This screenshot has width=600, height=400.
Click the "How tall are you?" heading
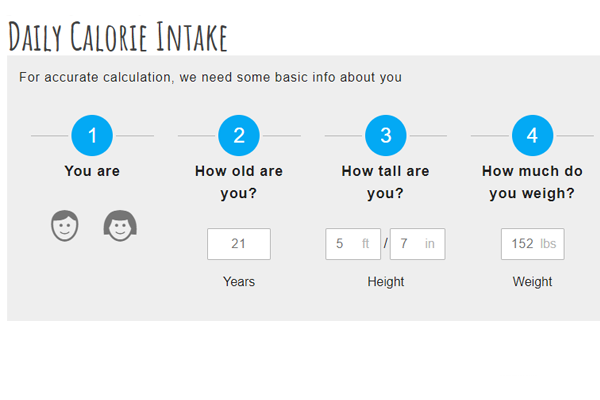point(386,182)
